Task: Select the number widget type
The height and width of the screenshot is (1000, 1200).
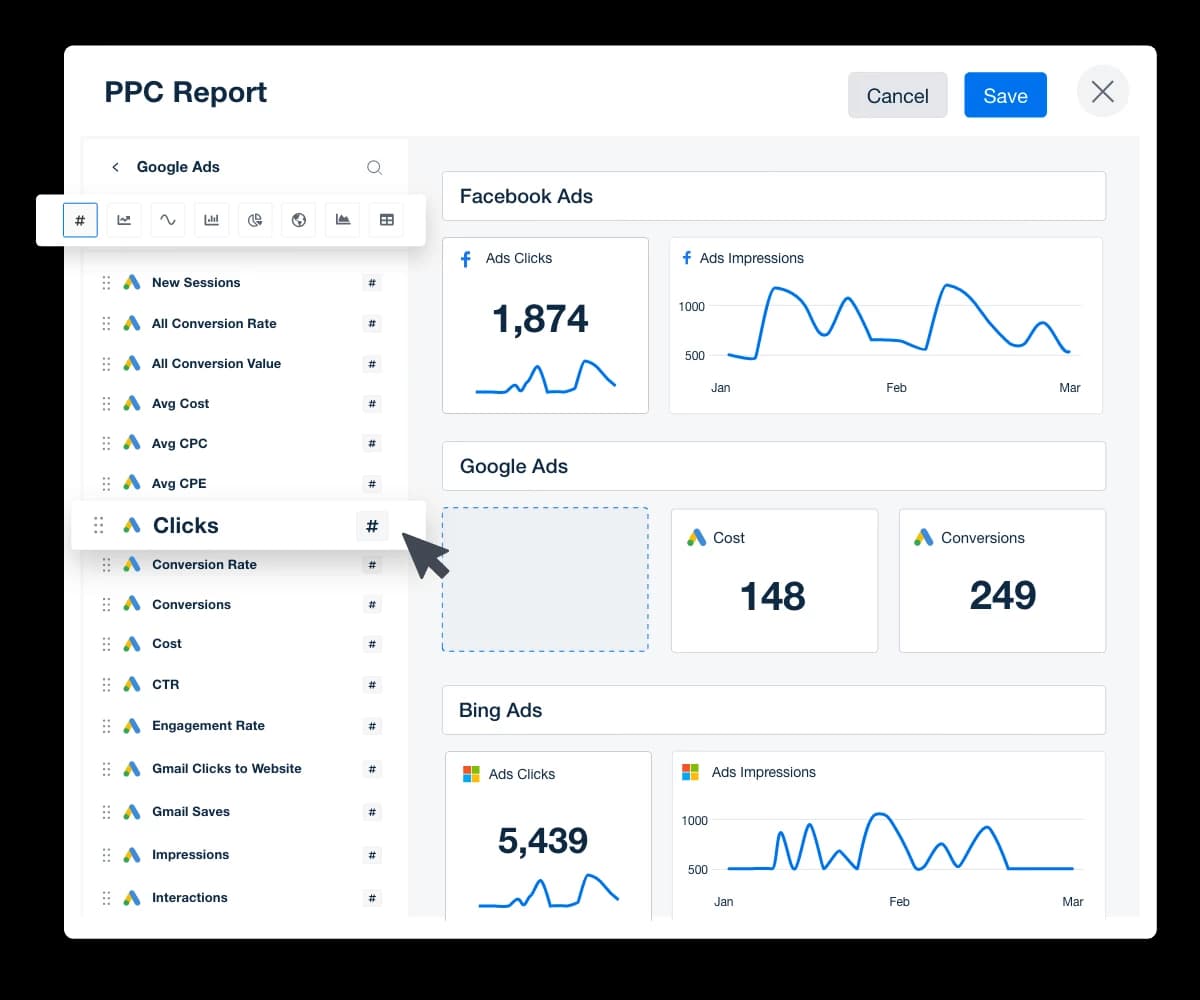Action: (80, 220)
